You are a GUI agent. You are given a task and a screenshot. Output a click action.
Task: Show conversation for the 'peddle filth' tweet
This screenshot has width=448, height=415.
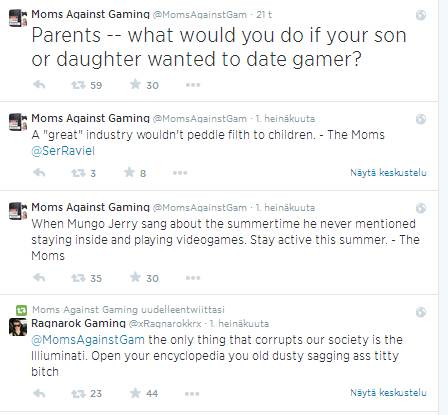388,173
